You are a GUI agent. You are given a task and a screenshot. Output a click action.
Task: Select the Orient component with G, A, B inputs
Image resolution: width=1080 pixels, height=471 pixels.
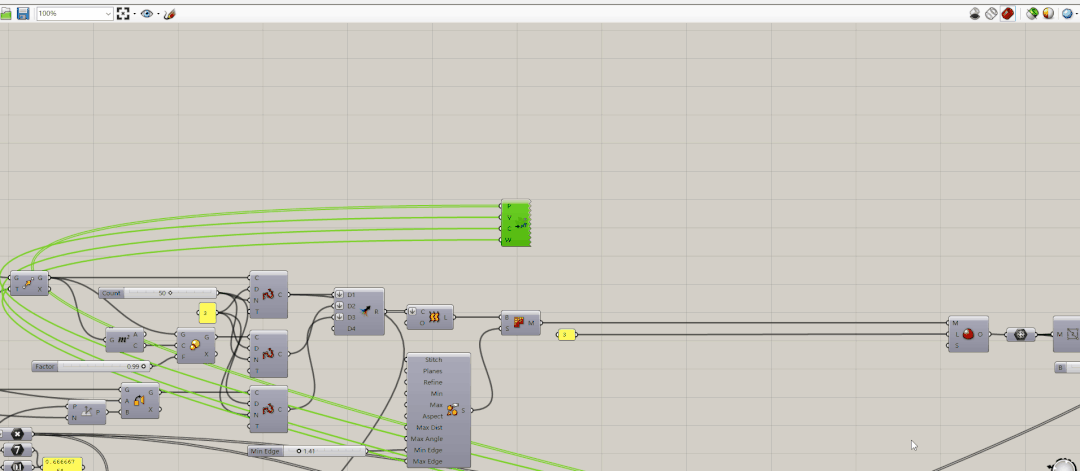[140, 401]
